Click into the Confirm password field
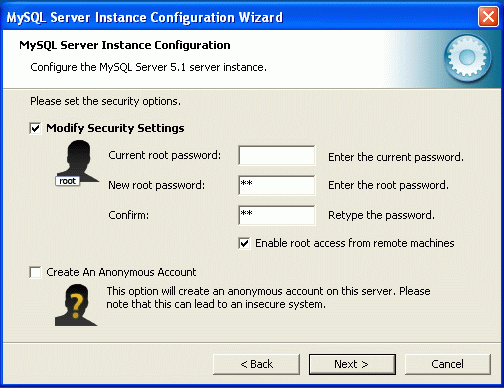This screenshot has height=388, width=504. 277,215
